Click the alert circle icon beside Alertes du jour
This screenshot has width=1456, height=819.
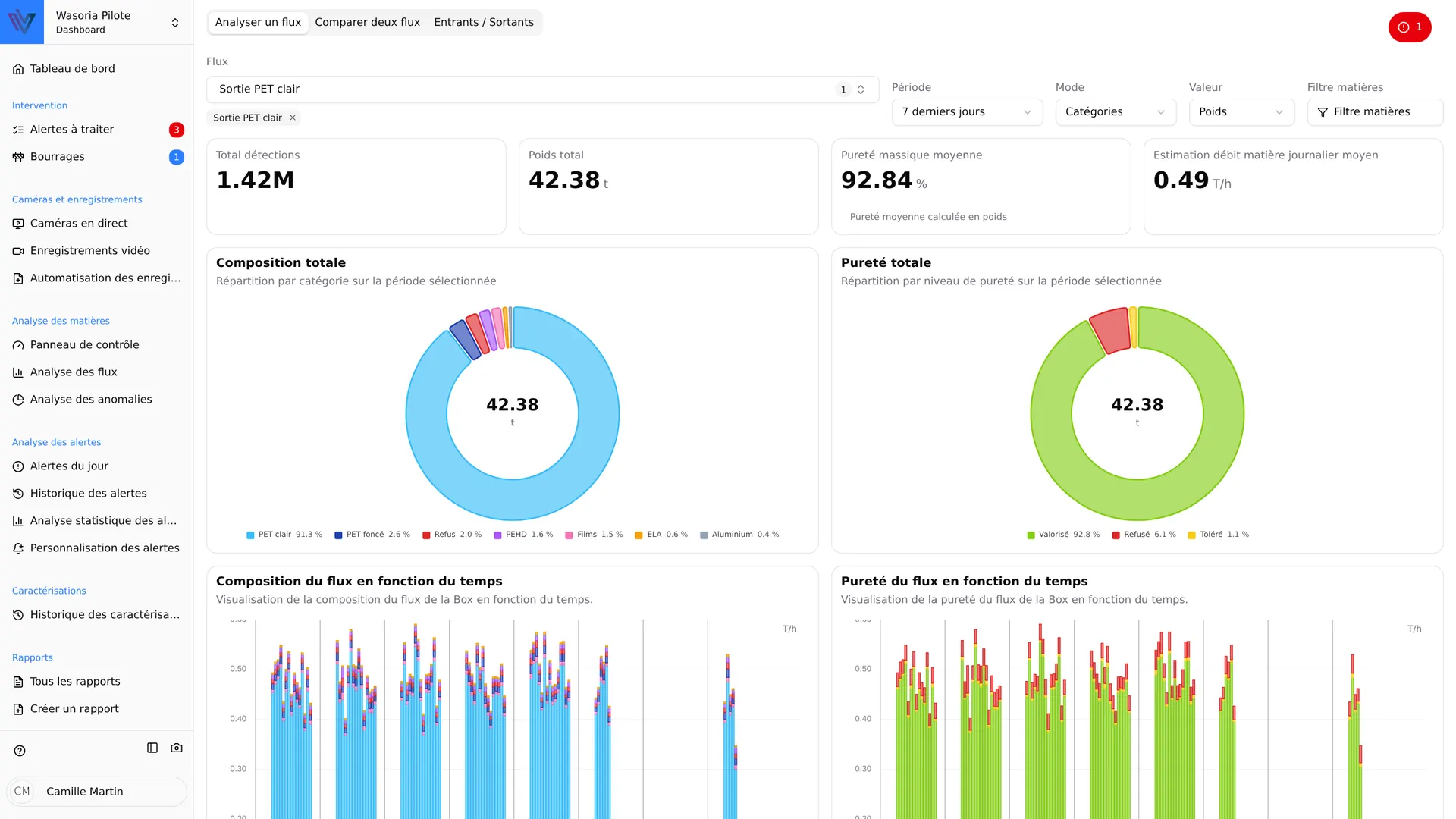18,466
